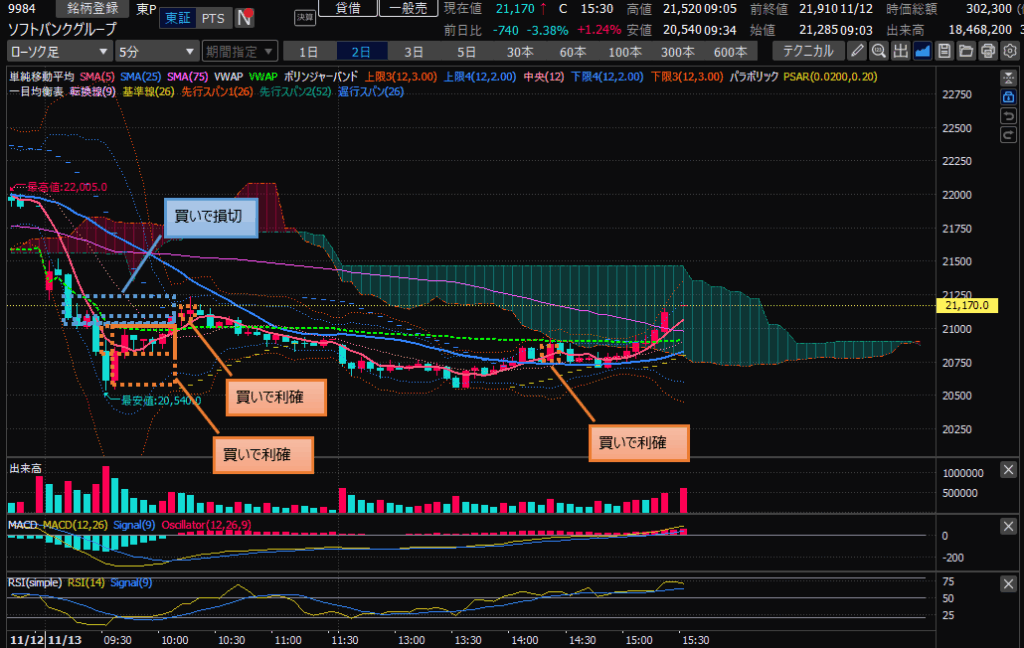
Task: Open the テクニカル indicators button
Action: (809, 51)
